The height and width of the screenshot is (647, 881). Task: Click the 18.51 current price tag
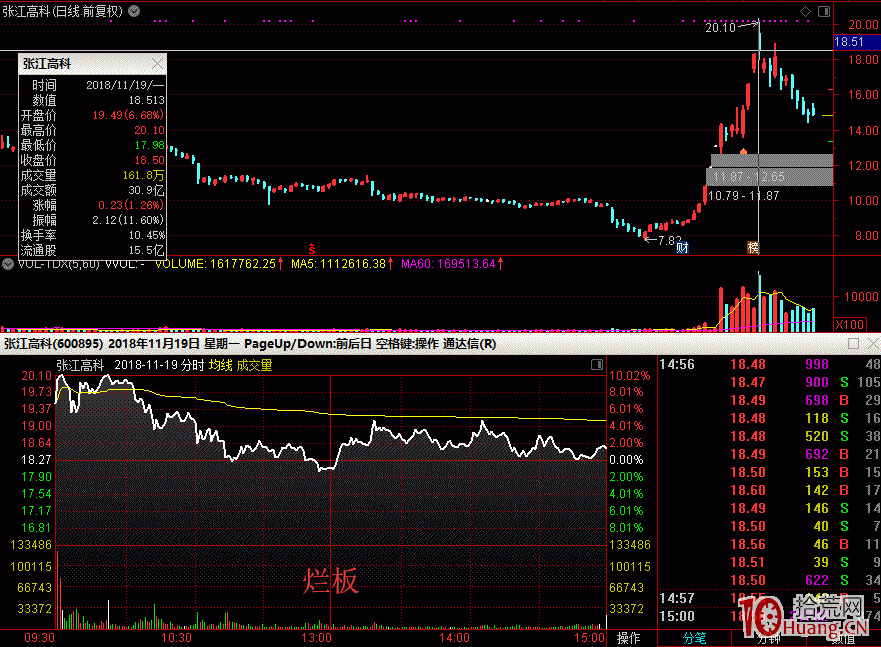856,42
